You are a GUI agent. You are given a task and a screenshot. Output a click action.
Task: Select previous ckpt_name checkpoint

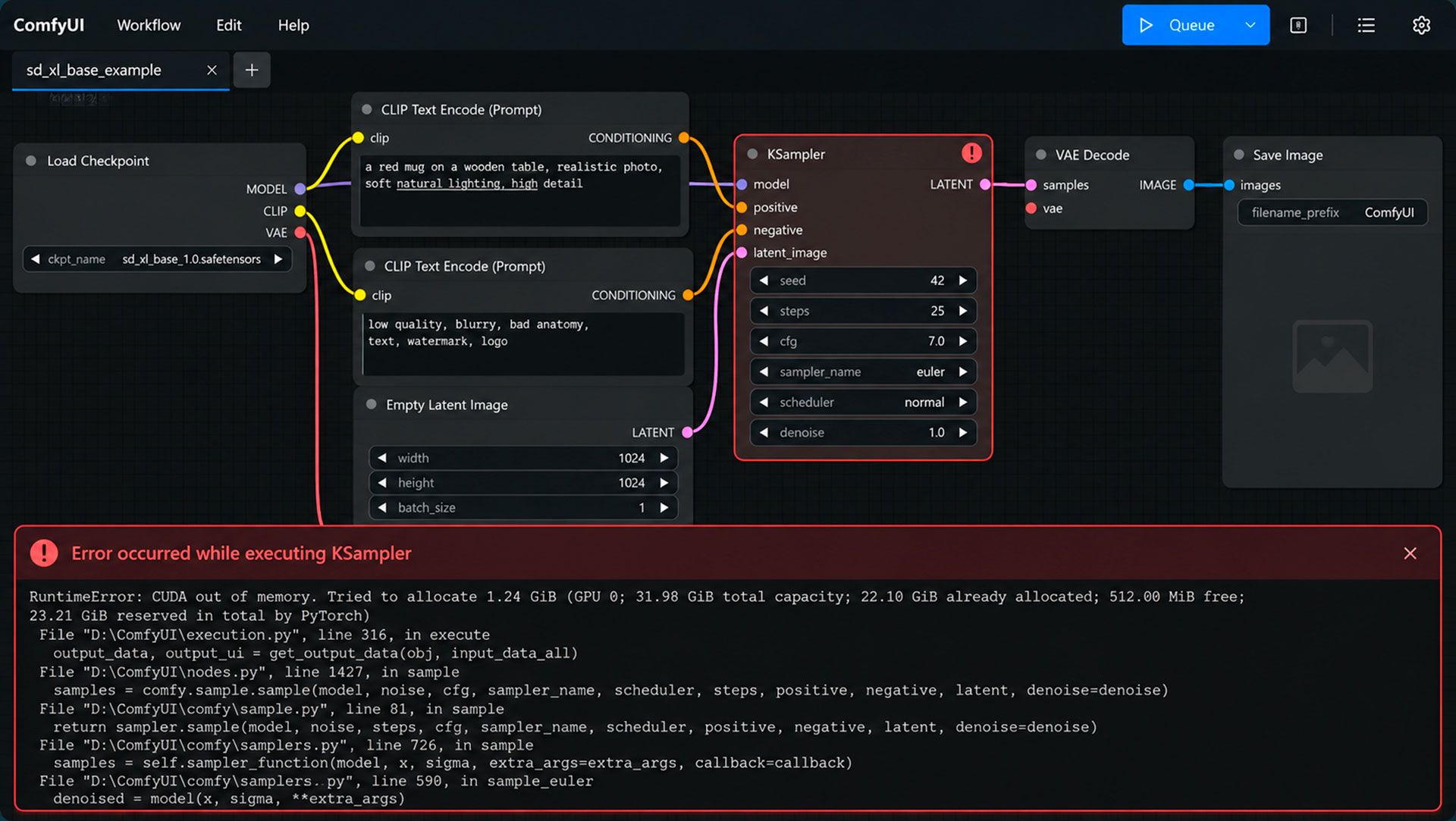(35, 259)
